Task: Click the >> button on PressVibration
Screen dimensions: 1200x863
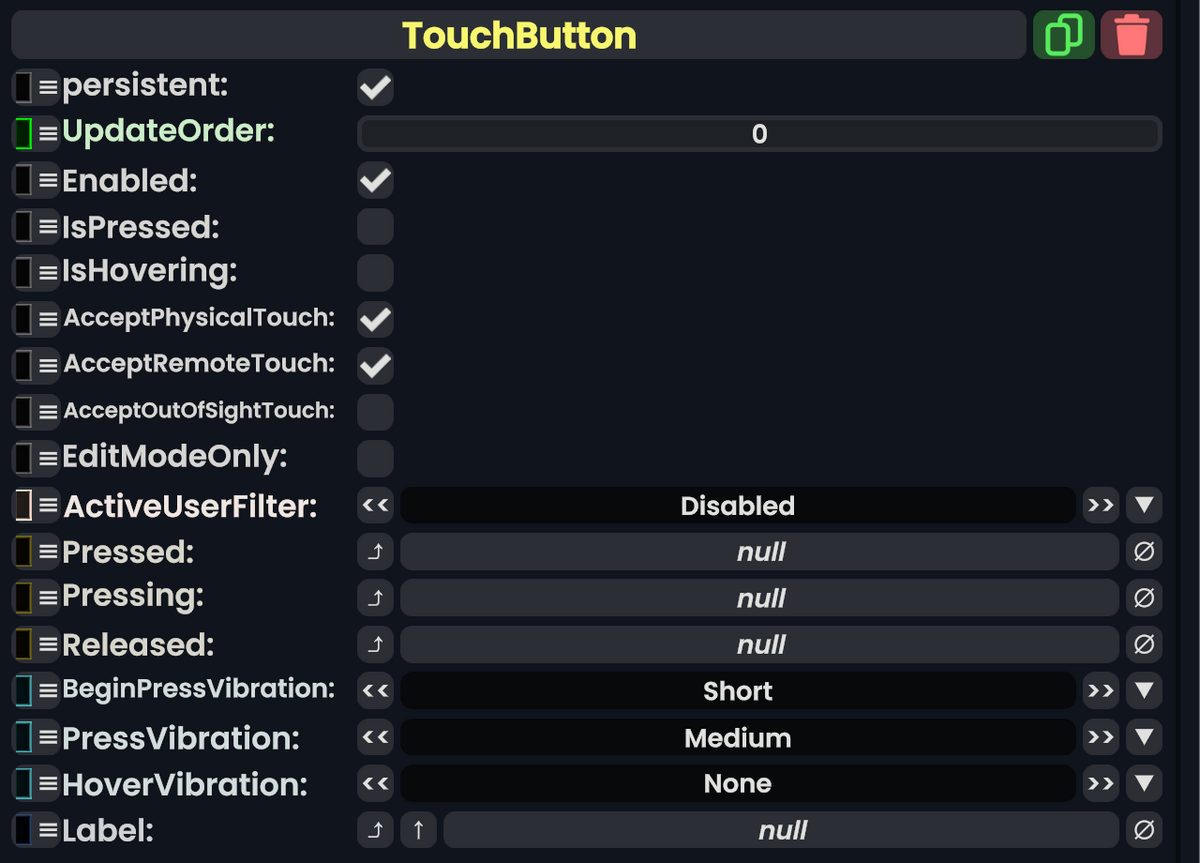Action: (1100, 737)
